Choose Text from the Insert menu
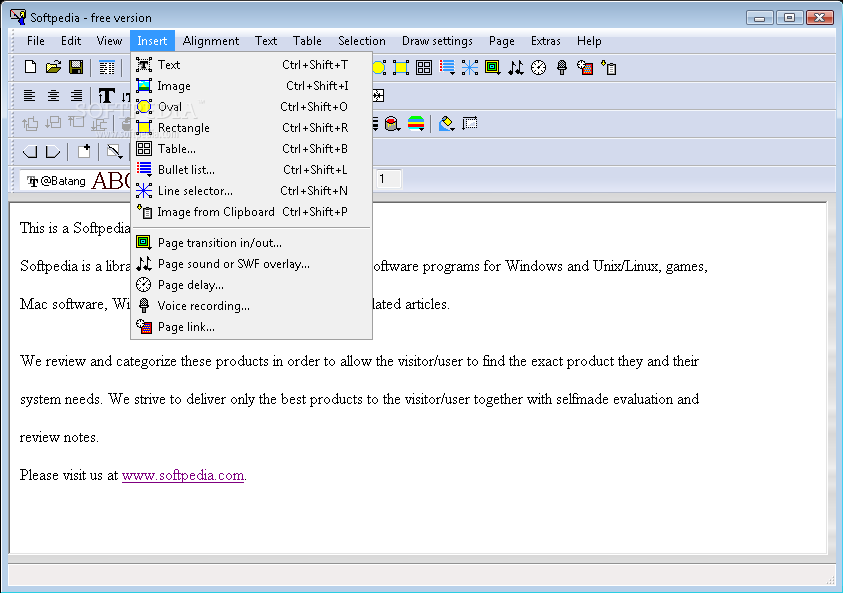 point(251,65)
